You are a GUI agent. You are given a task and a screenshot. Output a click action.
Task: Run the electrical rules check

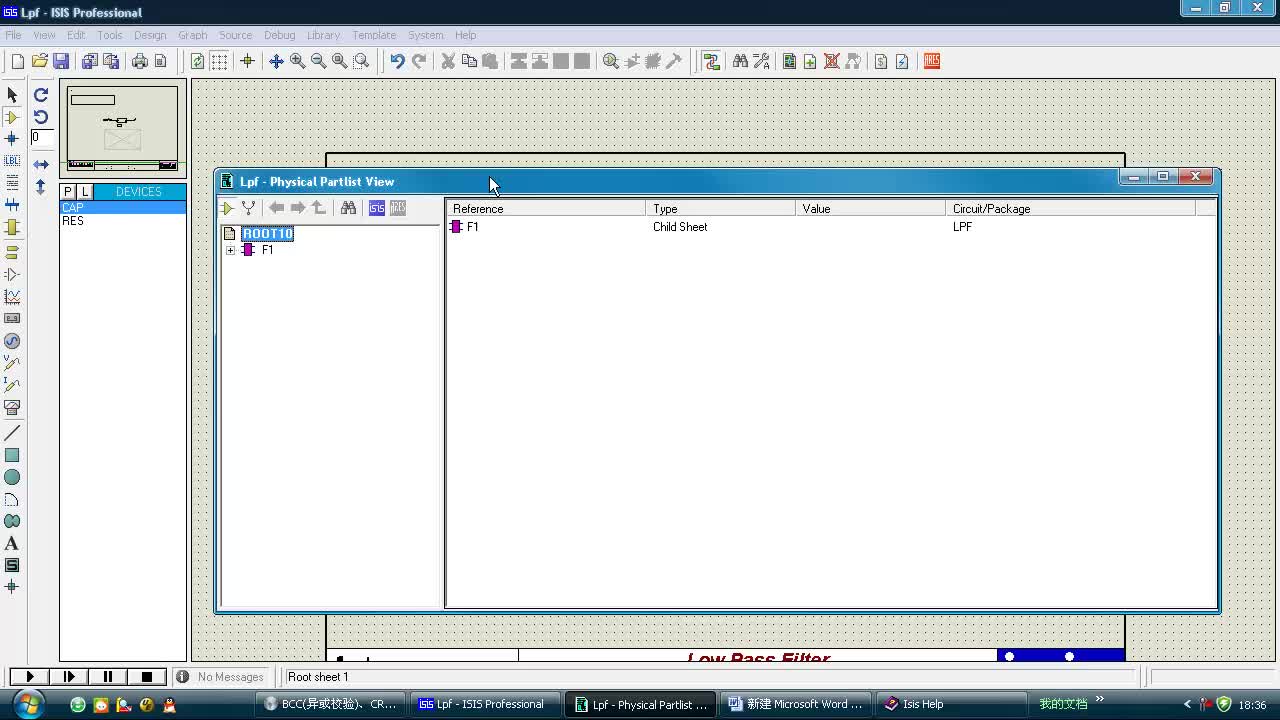click(902, 61)
